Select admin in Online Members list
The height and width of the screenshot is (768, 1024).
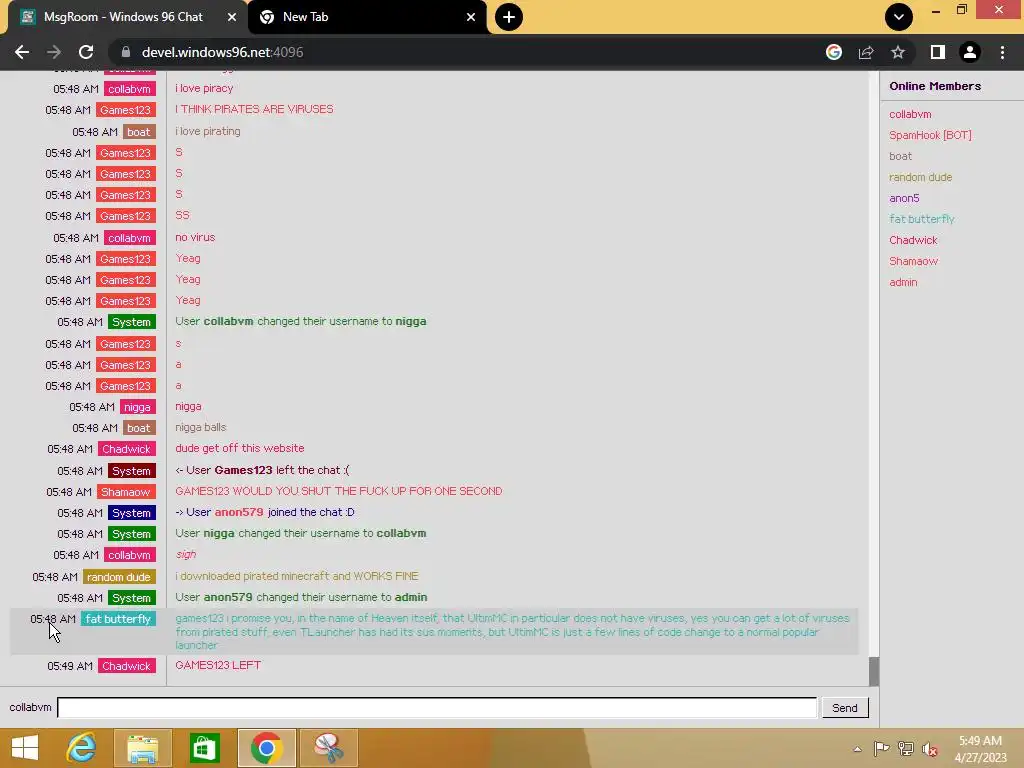point(903,282)
